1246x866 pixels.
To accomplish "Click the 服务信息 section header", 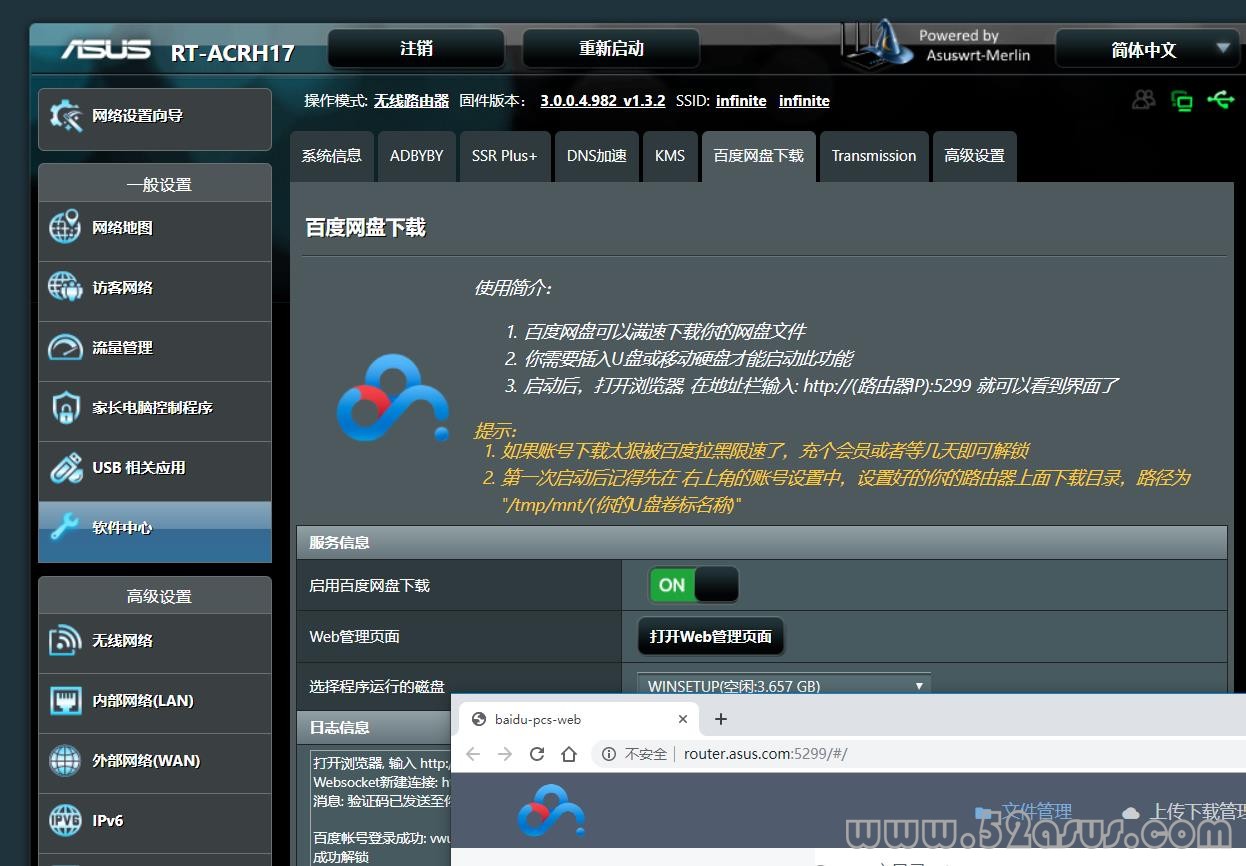I will (762, 543).
